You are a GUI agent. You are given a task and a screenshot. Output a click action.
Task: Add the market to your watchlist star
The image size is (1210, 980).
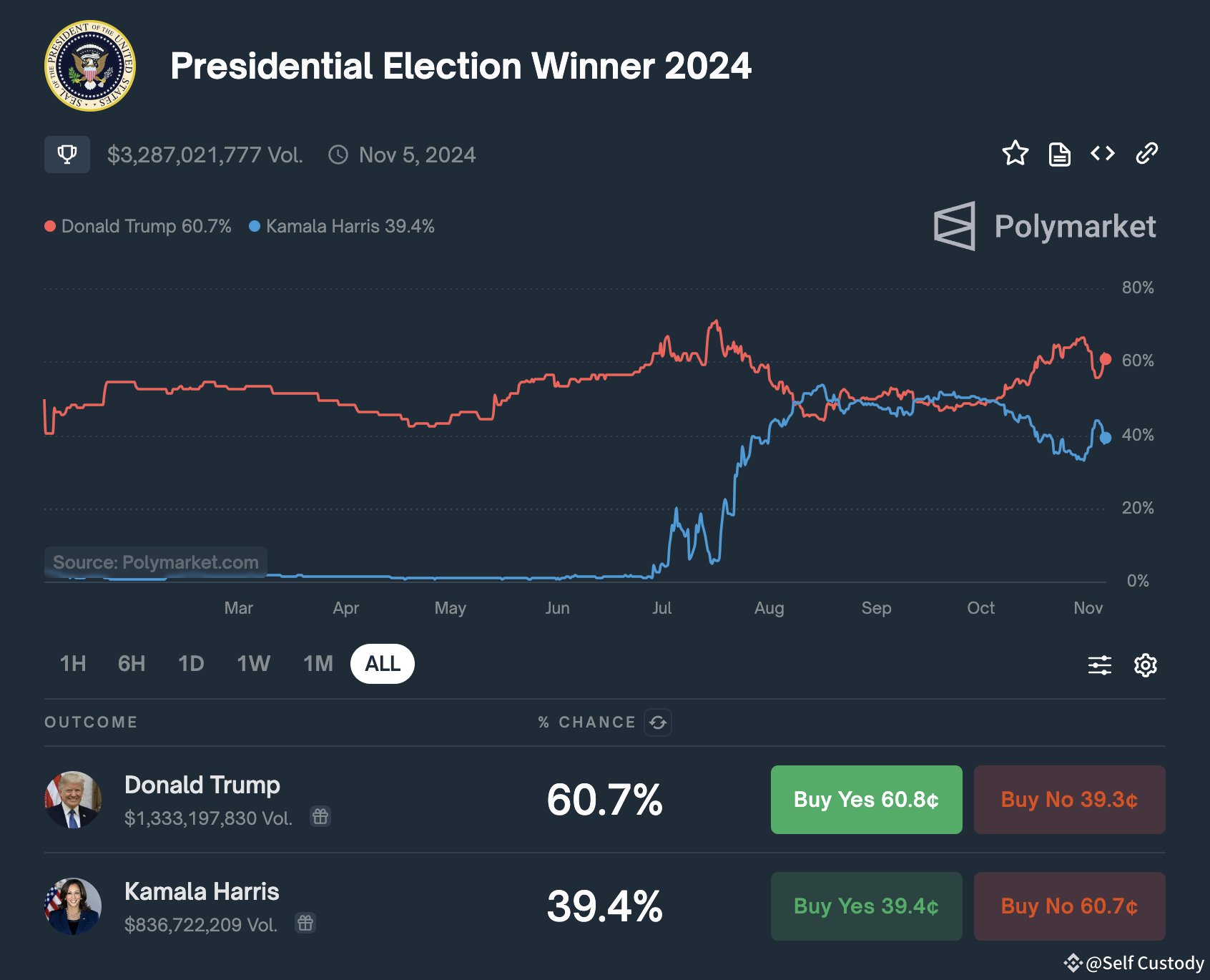1015,154
